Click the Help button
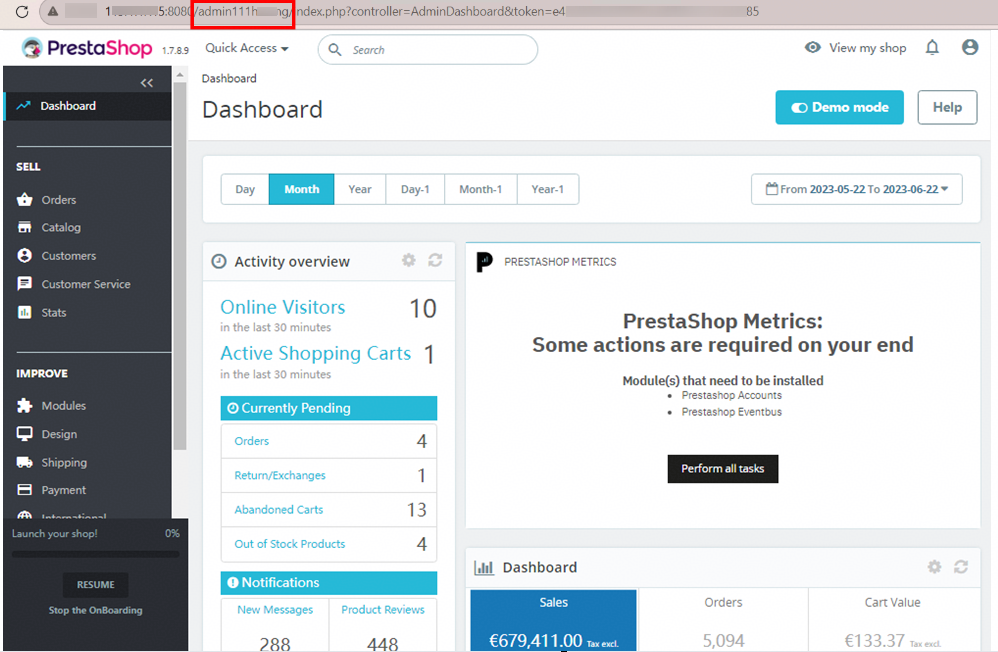998x652 pixels. (947, 108)
